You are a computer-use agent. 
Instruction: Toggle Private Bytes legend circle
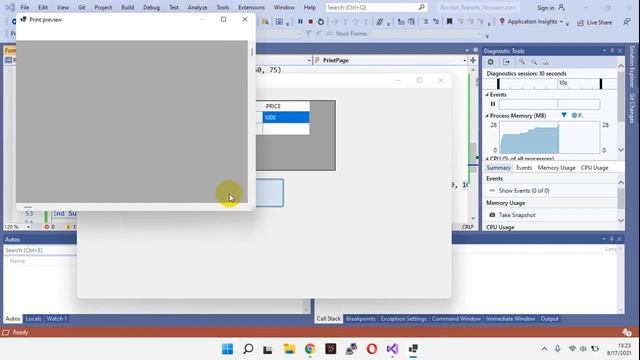pos(574,116)
